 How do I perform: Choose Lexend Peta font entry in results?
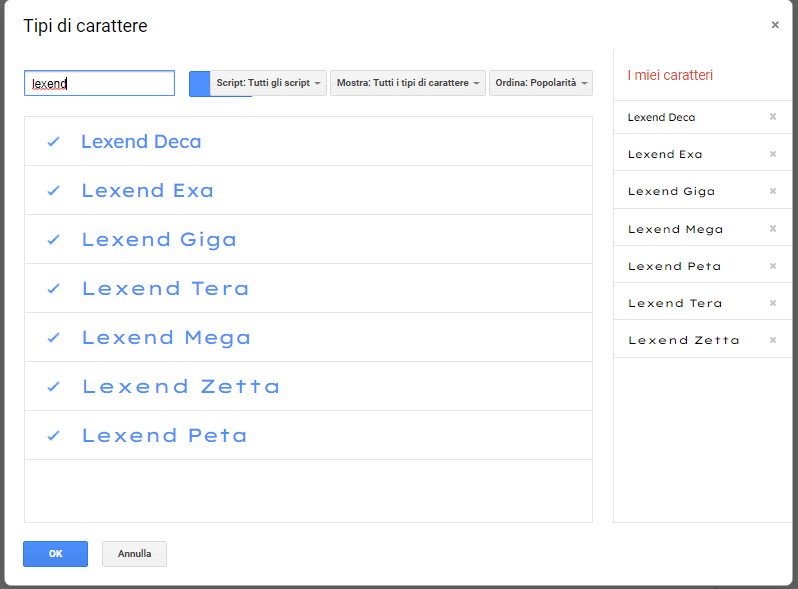tap(165, 436)
